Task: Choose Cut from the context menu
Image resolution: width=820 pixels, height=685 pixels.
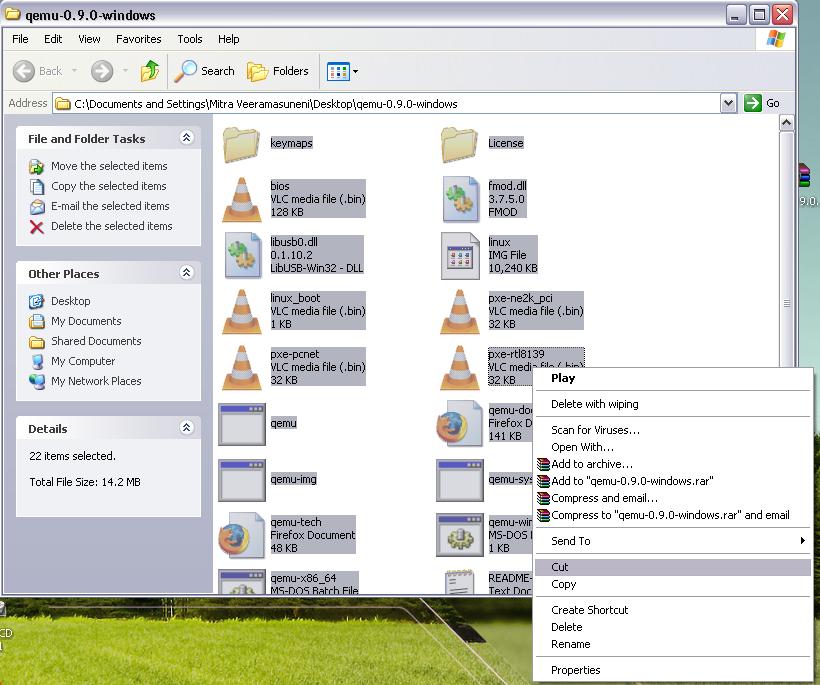Action: pyautogui.click(x=560, y=567)
